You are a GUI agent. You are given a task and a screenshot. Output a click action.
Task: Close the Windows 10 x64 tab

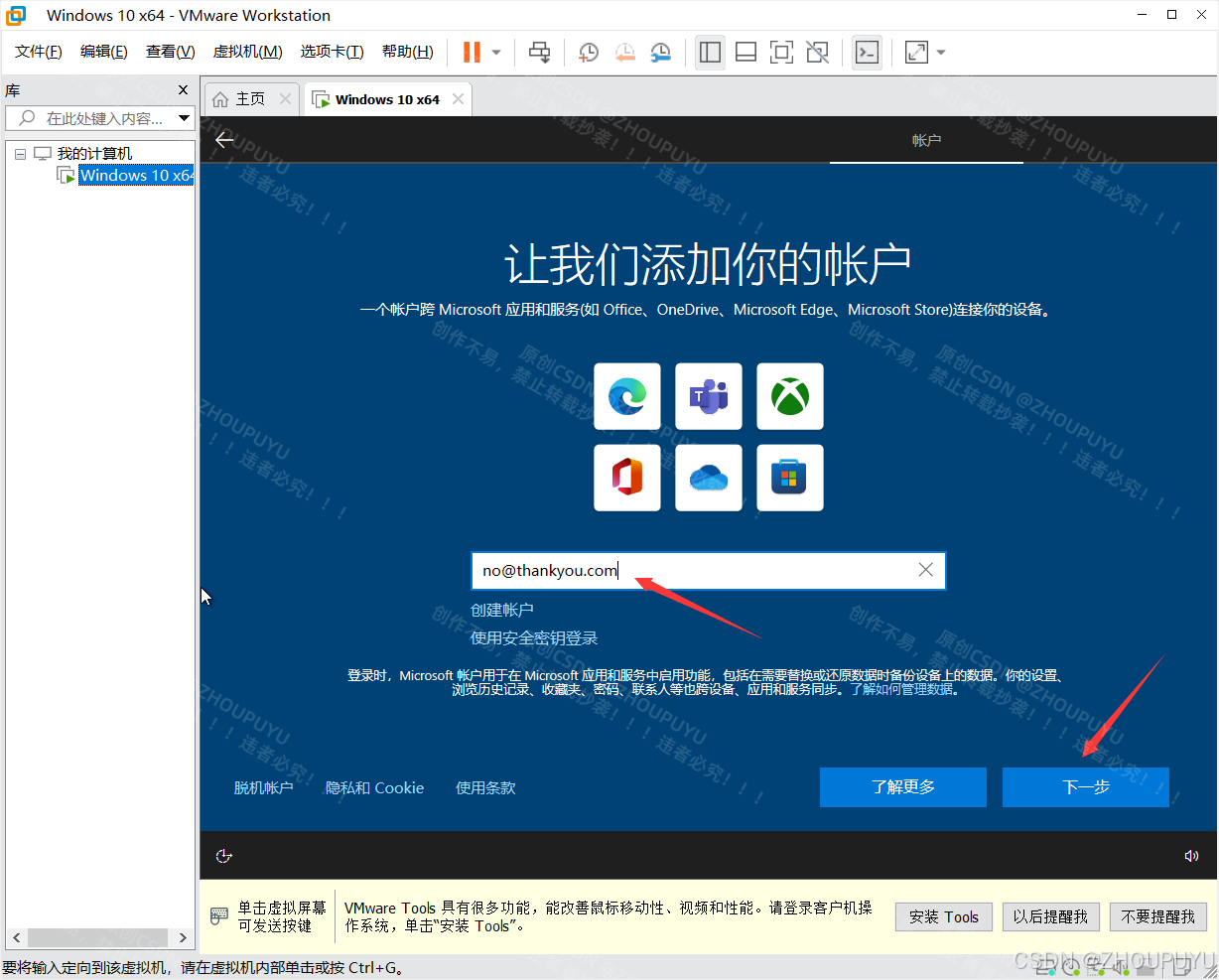(458, 99)
